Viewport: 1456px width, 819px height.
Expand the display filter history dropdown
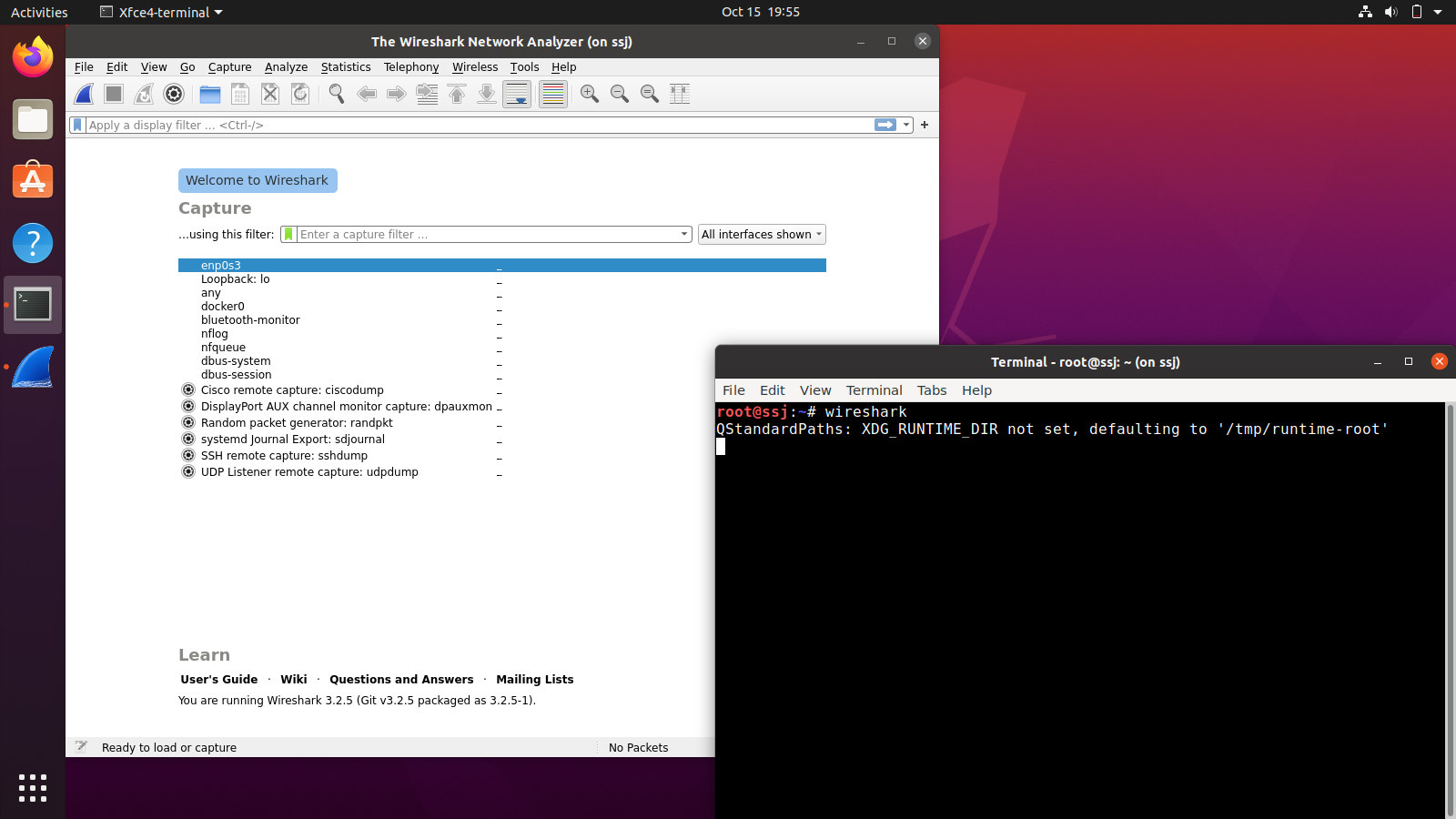pos(906,125)
